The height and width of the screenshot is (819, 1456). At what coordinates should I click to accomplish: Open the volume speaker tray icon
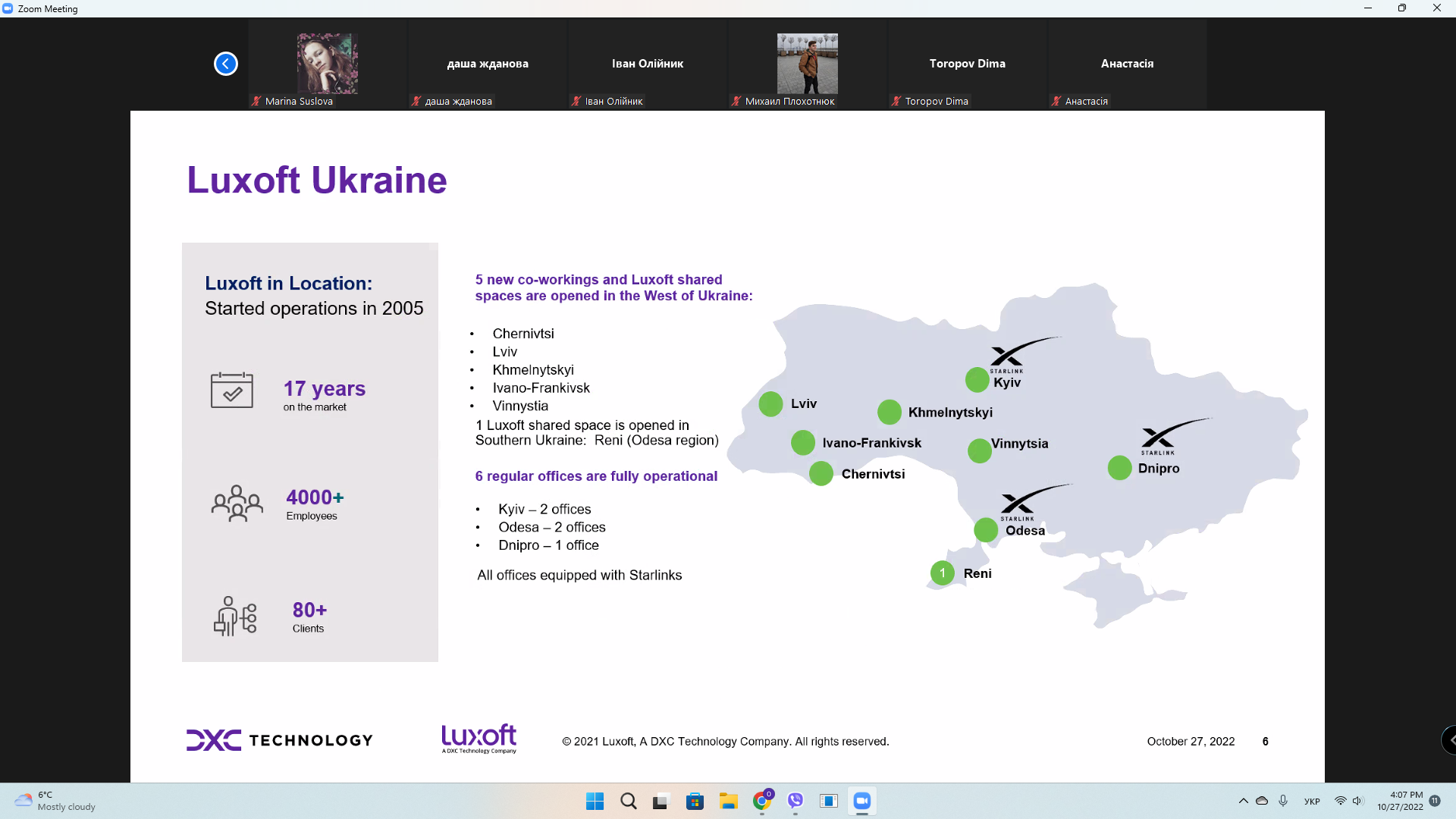pyautogui.click(x=1357, y=801)
